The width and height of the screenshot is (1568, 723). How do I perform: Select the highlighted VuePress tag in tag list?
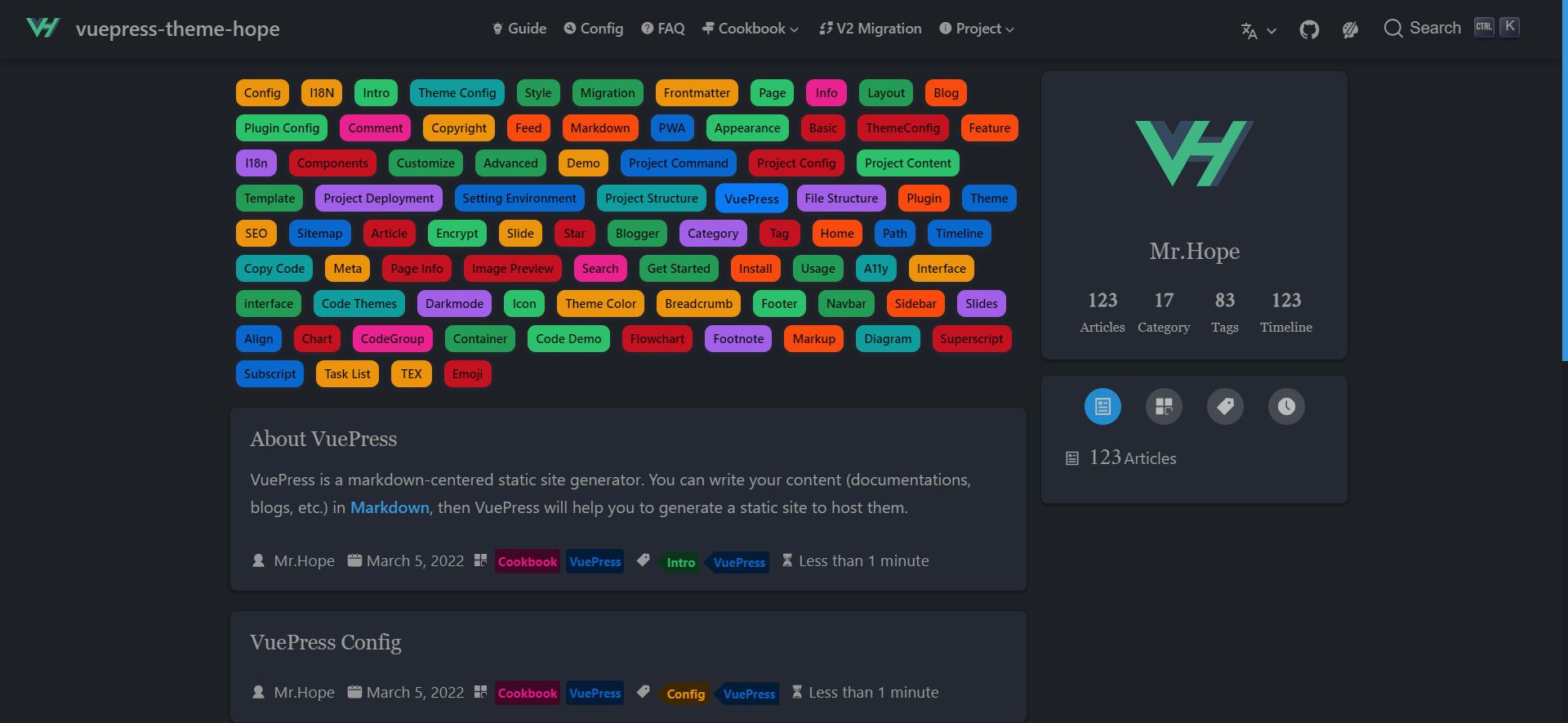[751, 199]
